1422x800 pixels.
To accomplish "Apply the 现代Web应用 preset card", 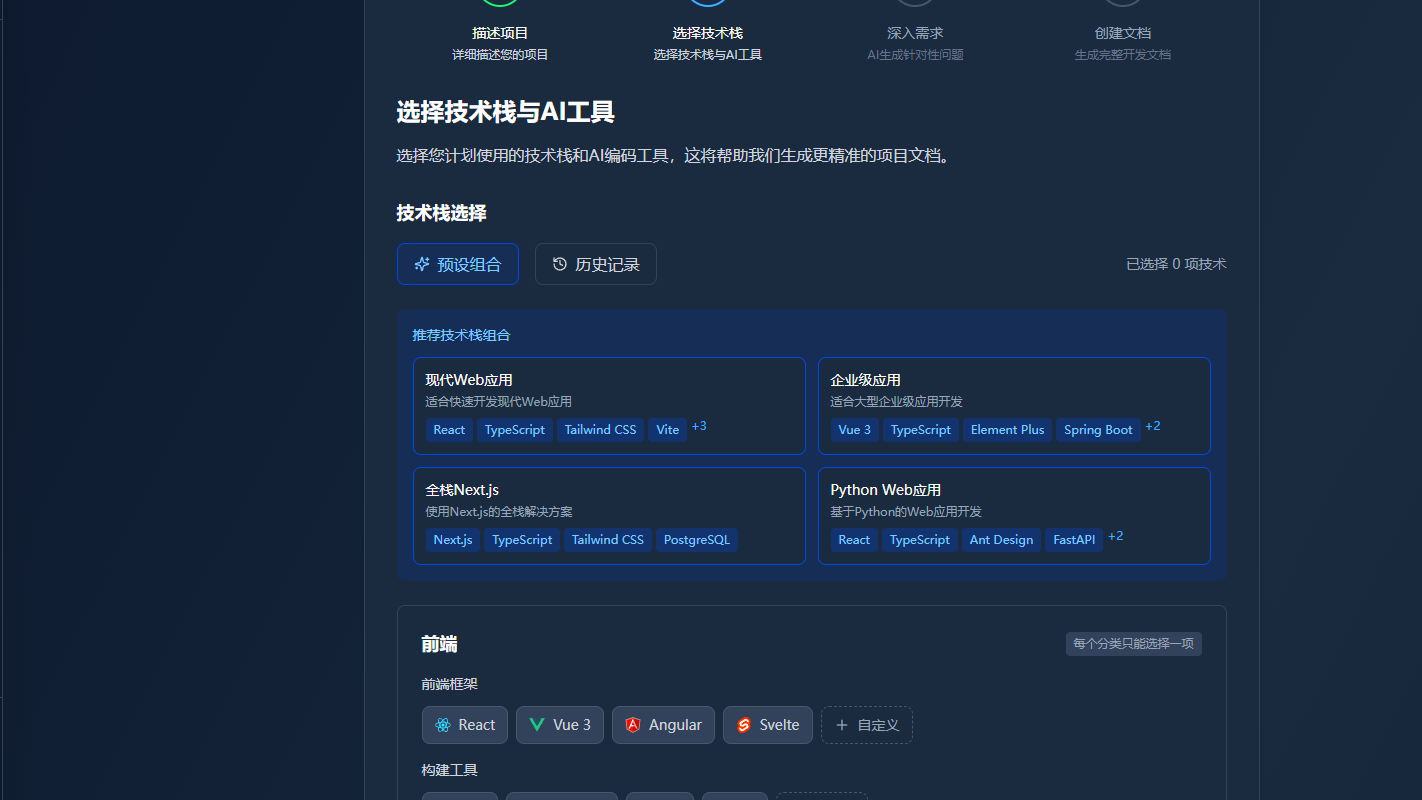I will [x=609, y=406].
